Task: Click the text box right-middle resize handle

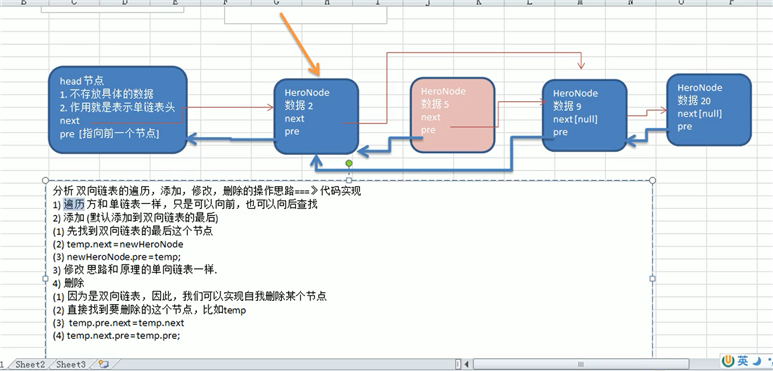Action: coord(653,278)
